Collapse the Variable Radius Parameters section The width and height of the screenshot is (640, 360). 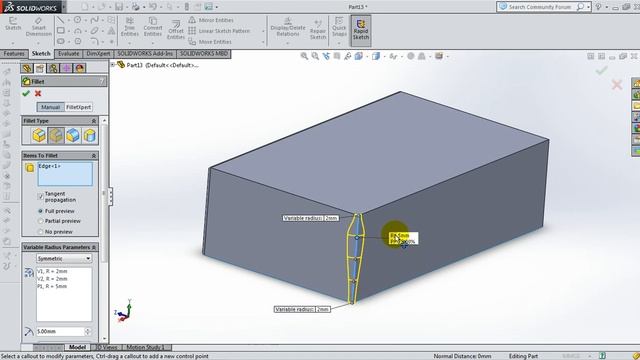point(93,247)
